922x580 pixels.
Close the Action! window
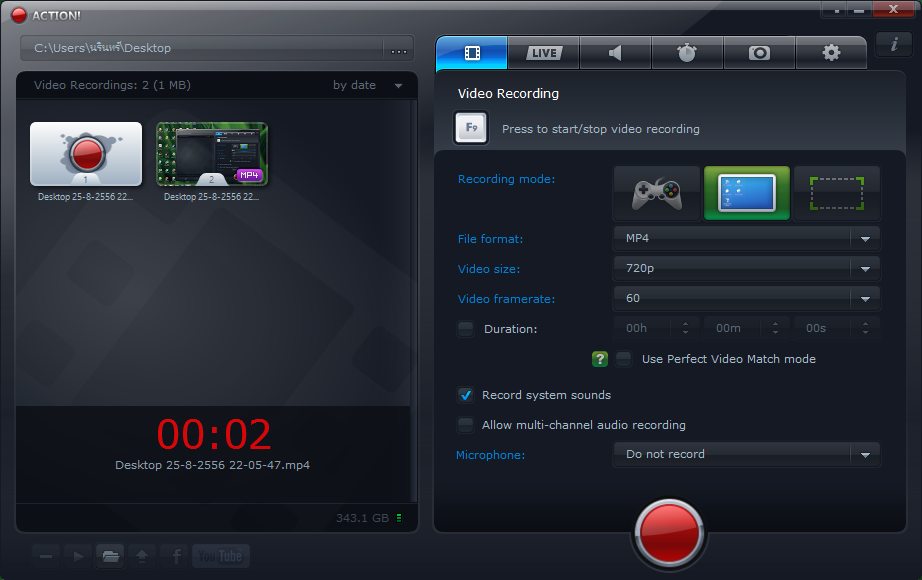pos(893,9)
